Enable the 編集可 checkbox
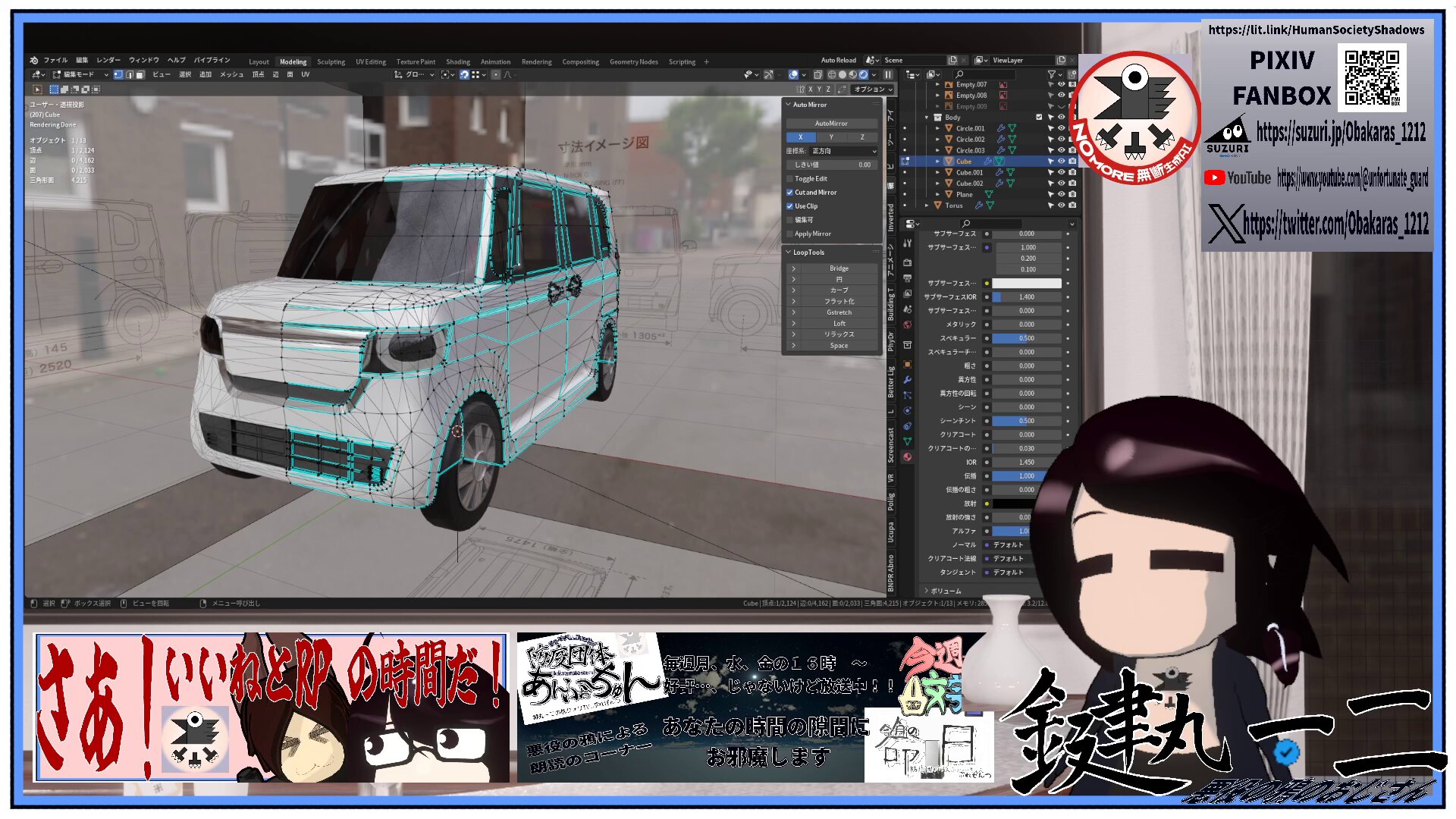The image size is (1456, 819). [x=789, y=220]
